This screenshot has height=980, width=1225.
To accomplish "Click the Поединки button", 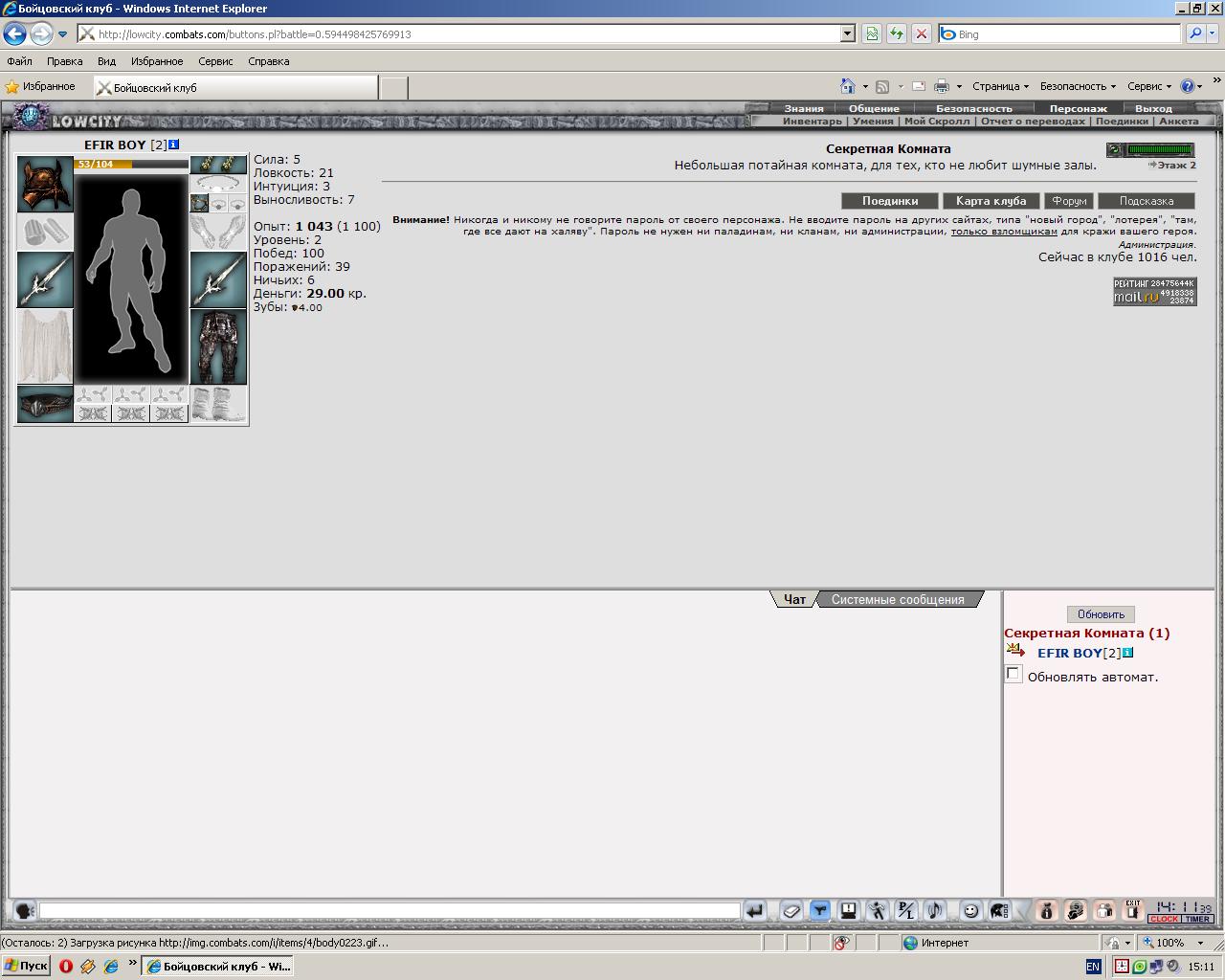I will (889, 201).
